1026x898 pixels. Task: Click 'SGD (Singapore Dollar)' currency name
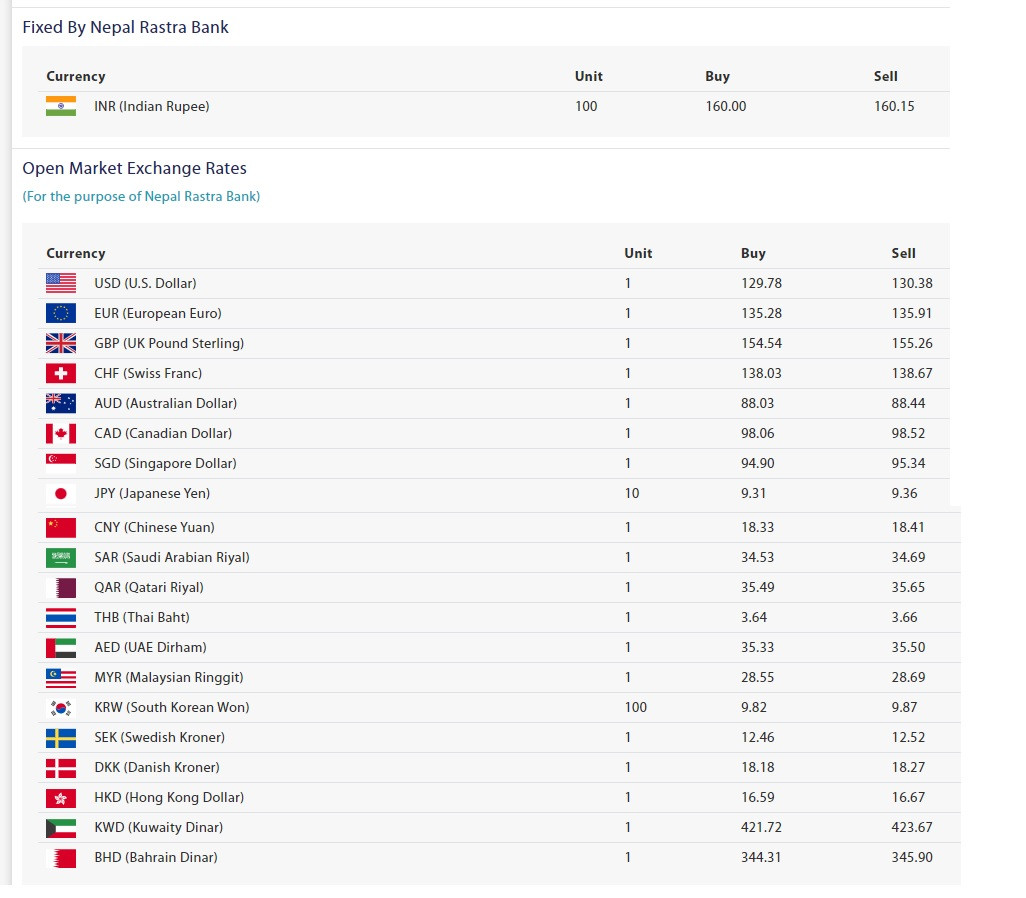[x=166, y=463]
